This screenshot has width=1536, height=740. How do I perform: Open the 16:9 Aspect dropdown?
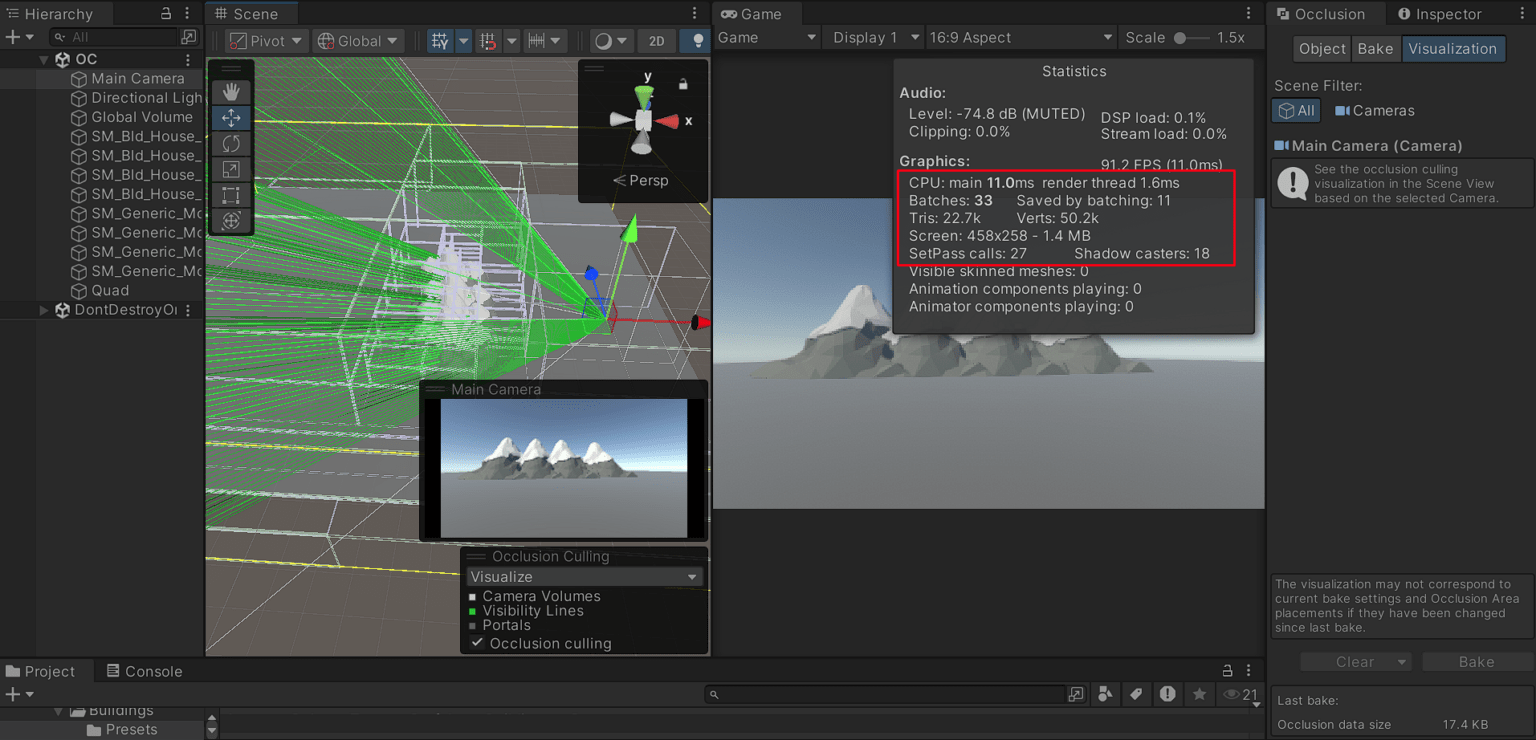[x=1020, y=37]
